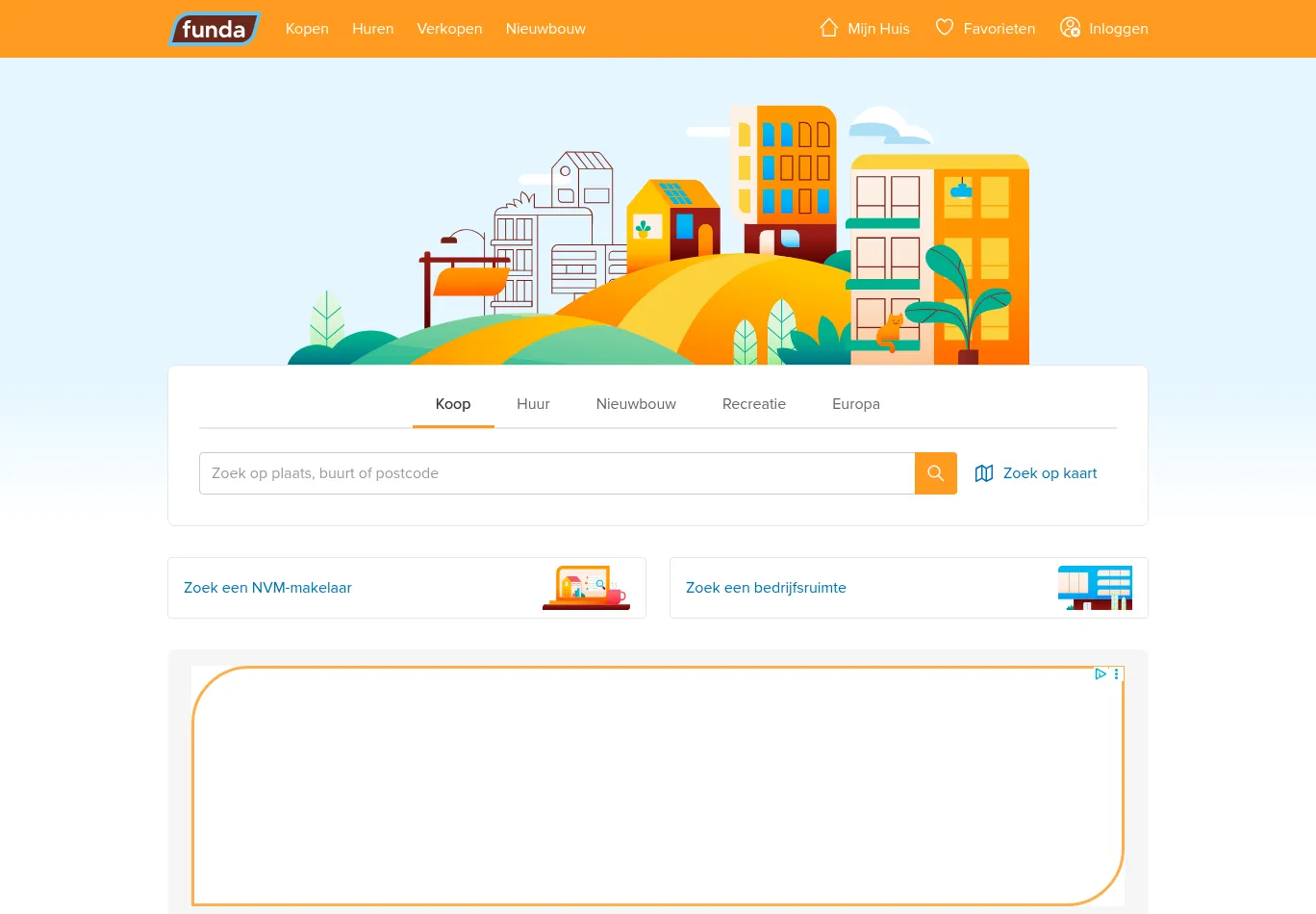Switch to the Europa search tab
The width and height of the screenshot is (1316, 914).
pos(855,404)
